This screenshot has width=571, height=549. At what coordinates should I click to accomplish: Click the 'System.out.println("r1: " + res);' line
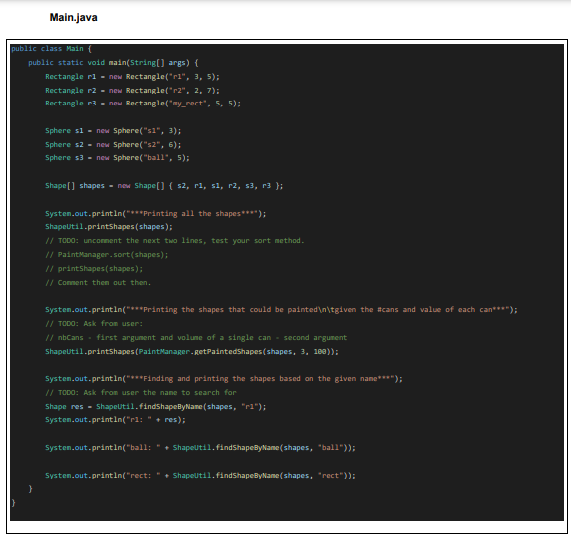115,420
